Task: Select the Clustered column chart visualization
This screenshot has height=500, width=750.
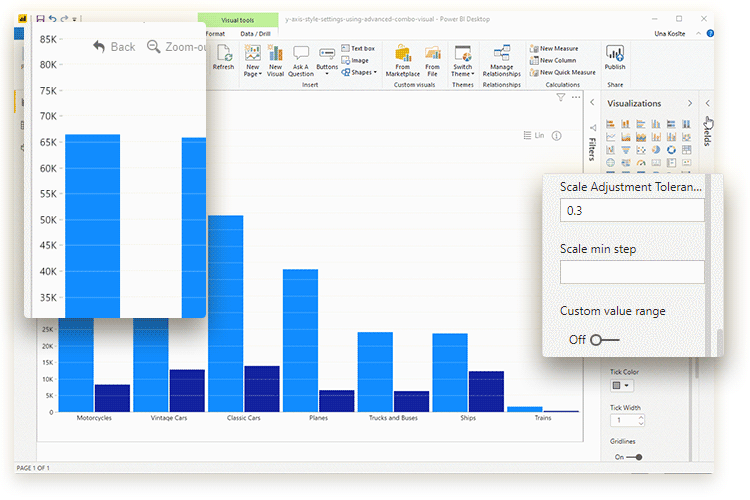Action: click(656, 124)
